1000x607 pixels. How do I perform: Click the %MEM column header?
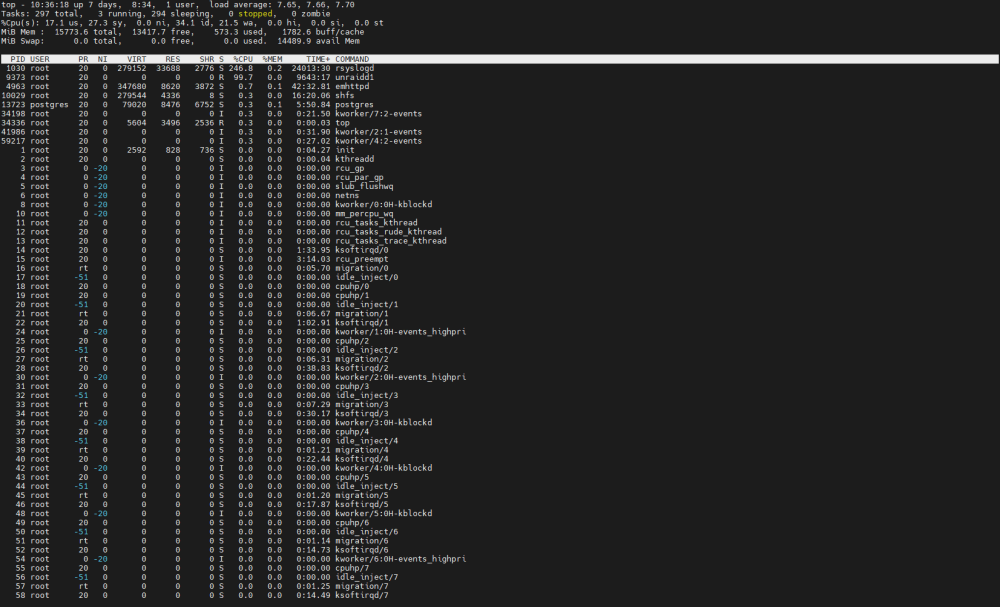272,59
